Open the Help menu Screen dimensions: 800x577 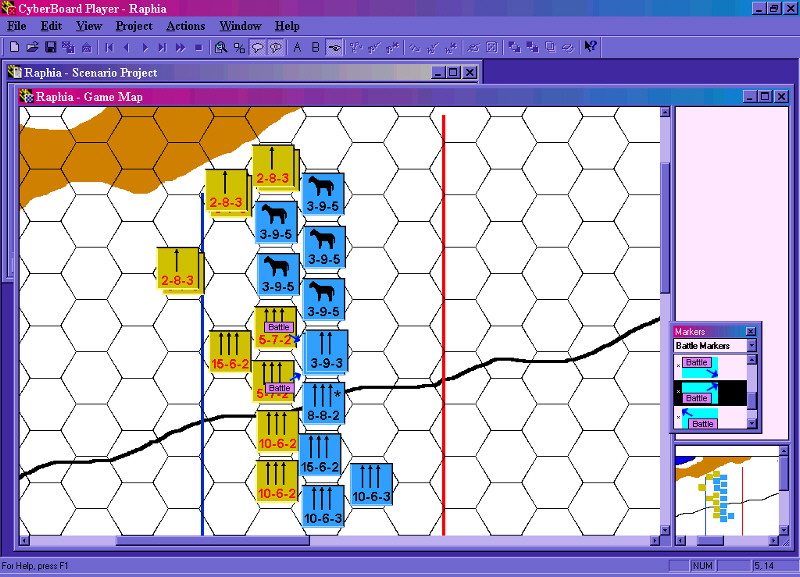pyautogui.click(x=287, y=26)
